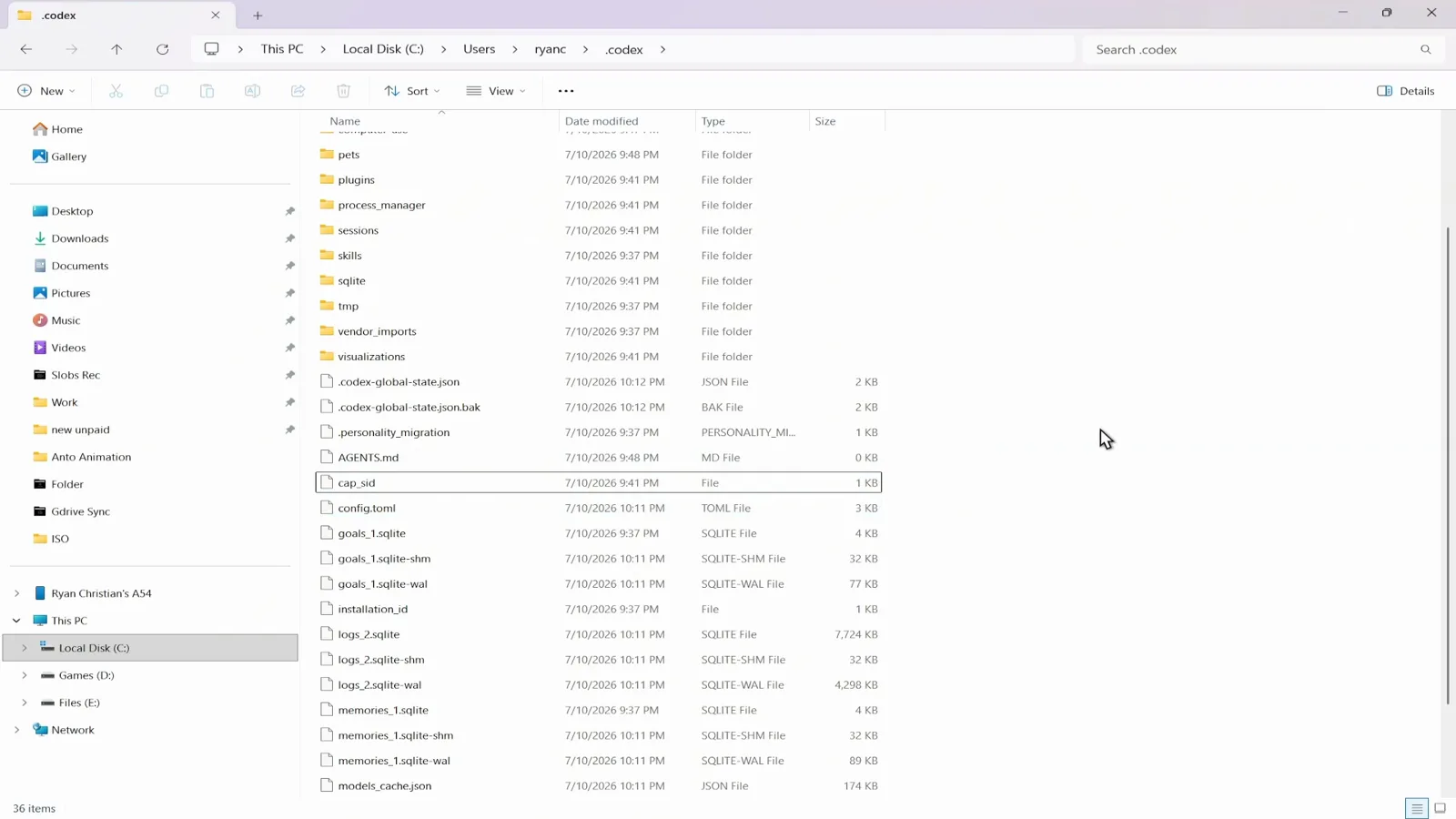
Task: Open the View dropdown menu
Action: point(496,91)
